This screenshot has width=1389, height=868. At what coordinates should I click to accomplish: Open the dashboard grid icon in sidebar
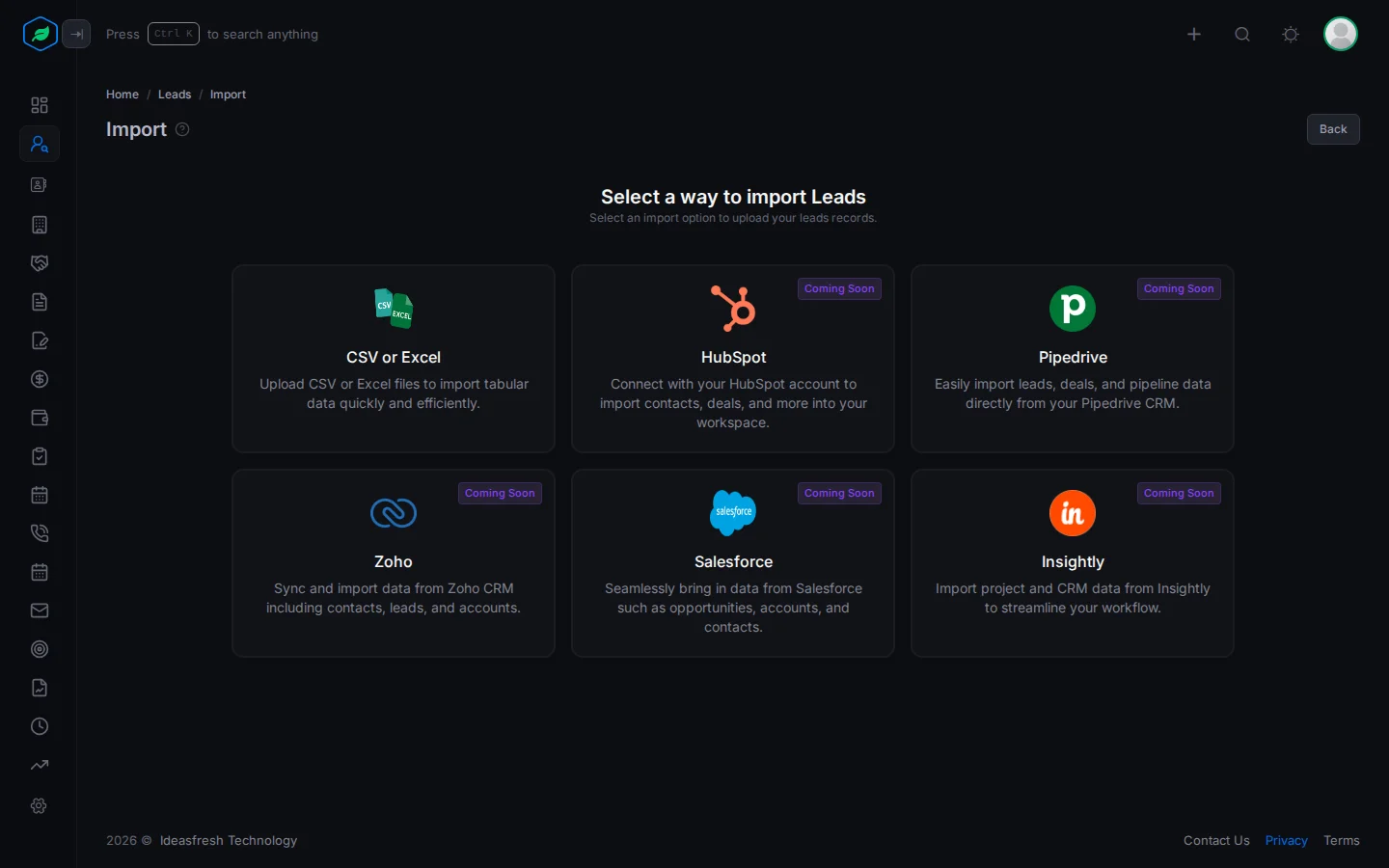pos(40,105)
